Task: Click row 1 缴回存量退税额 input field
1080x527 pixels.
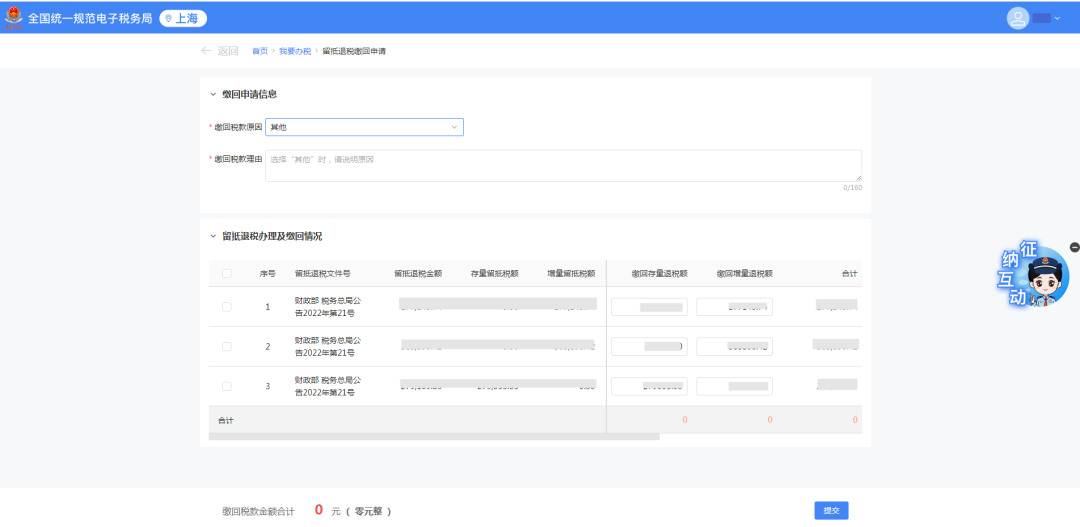Action: click(x=649, y=307)
